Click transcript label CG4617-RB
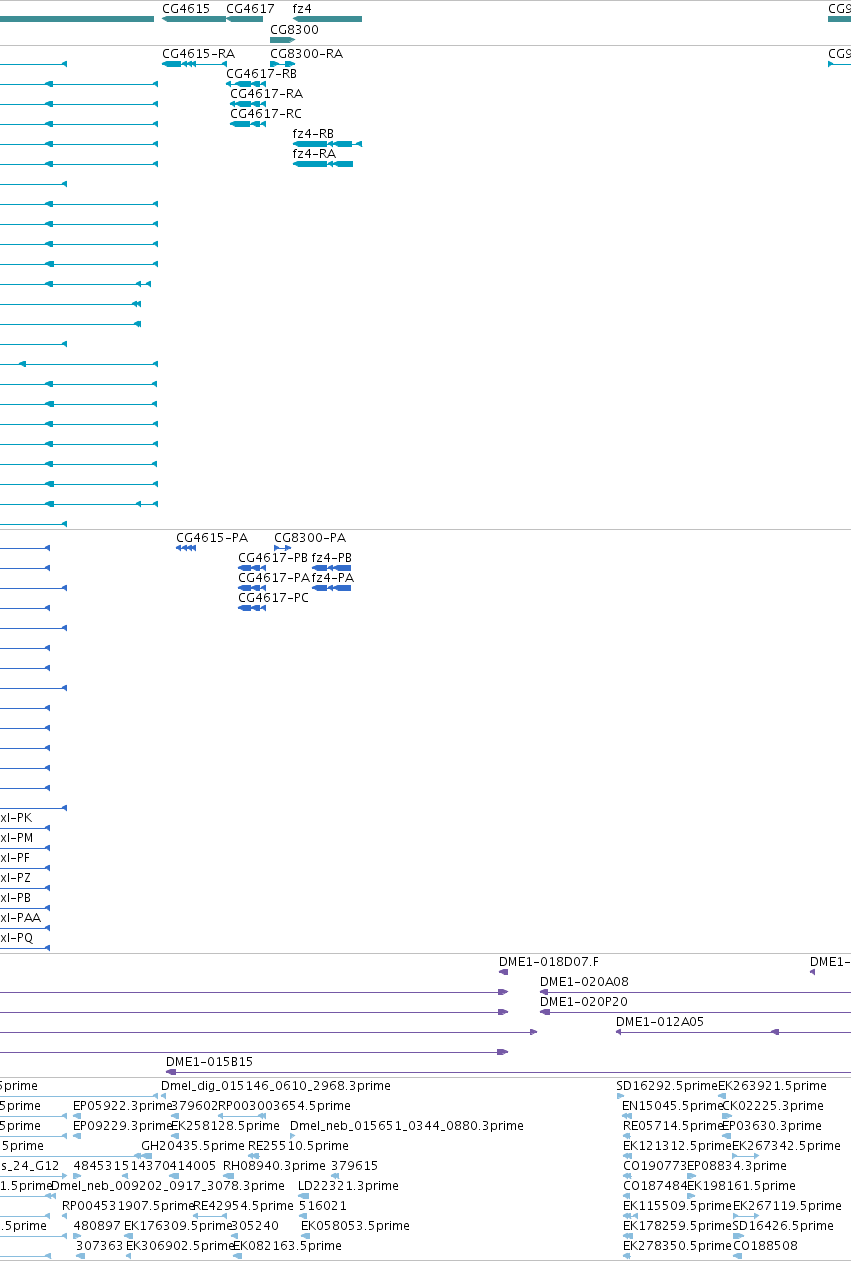 pos(261,74)
